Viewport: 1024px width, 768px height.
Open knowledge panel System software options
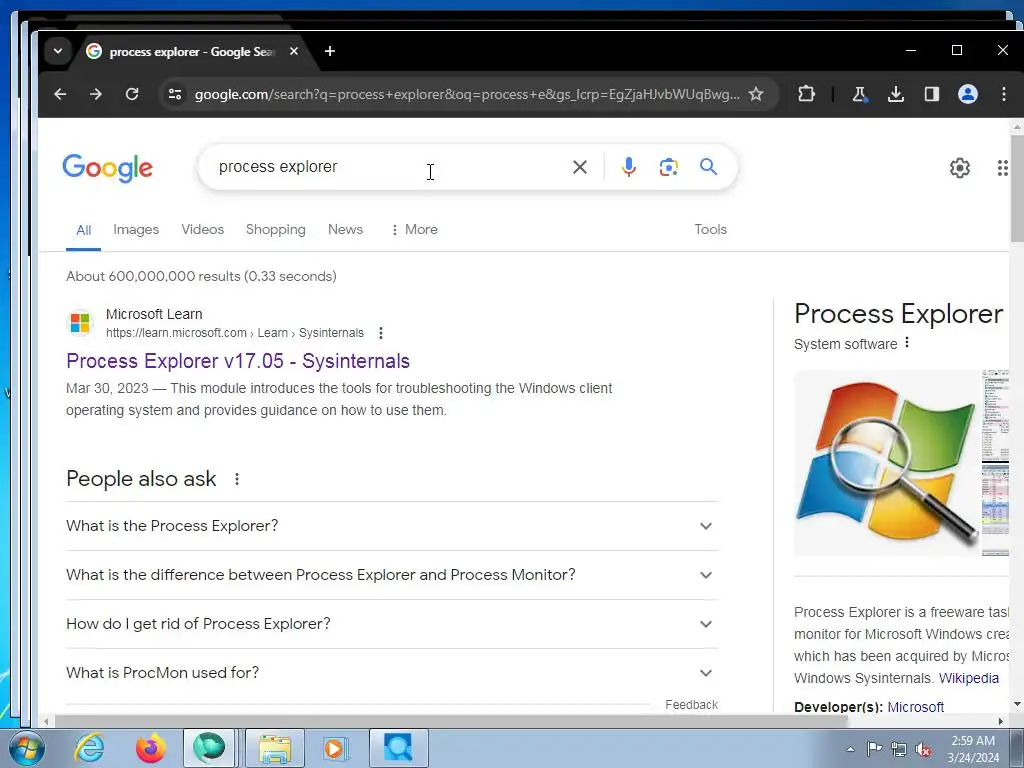coord(907,343)
